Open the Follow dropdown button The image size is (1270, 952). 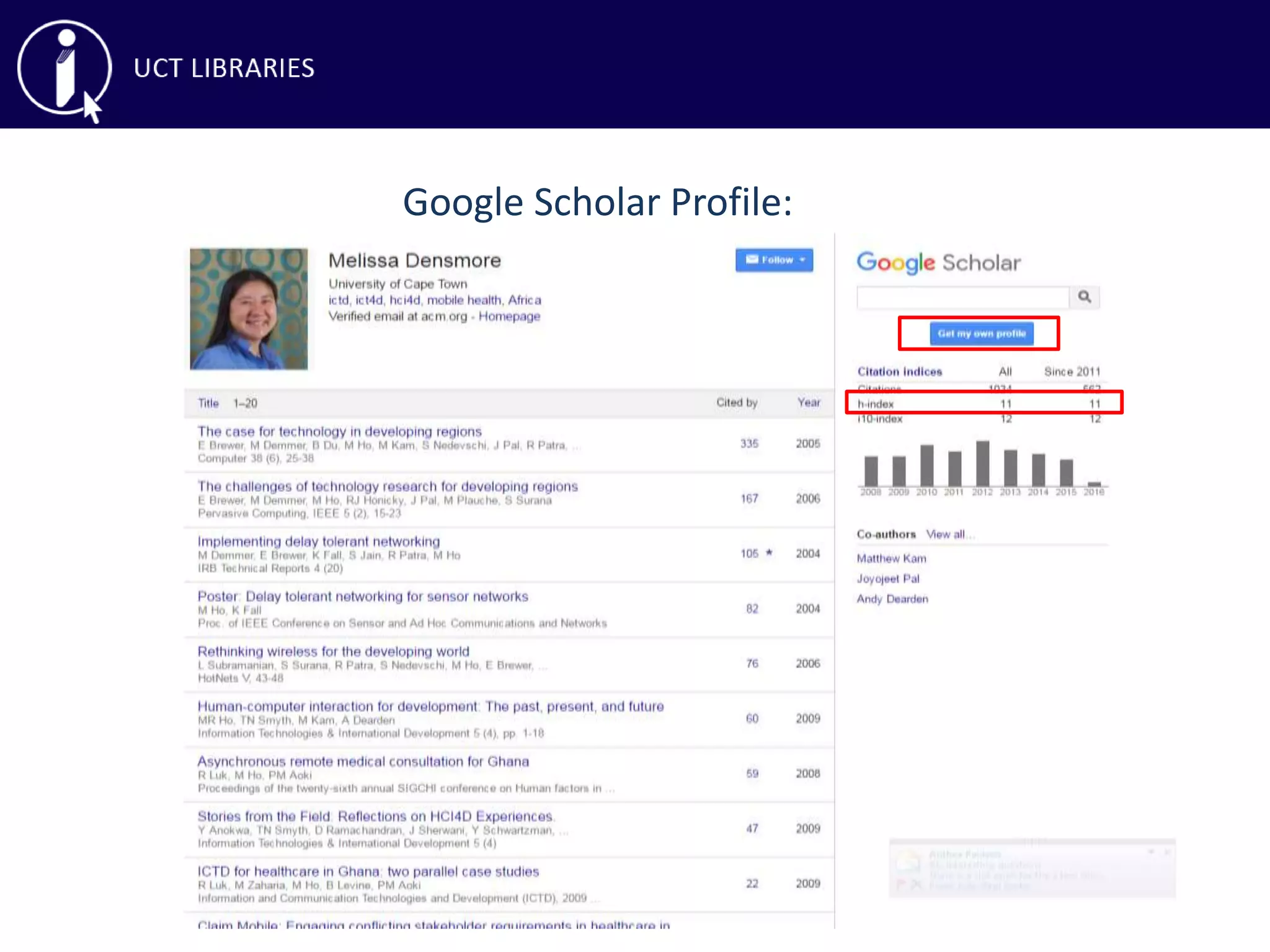pyautogui.click(x=774, y=260)
